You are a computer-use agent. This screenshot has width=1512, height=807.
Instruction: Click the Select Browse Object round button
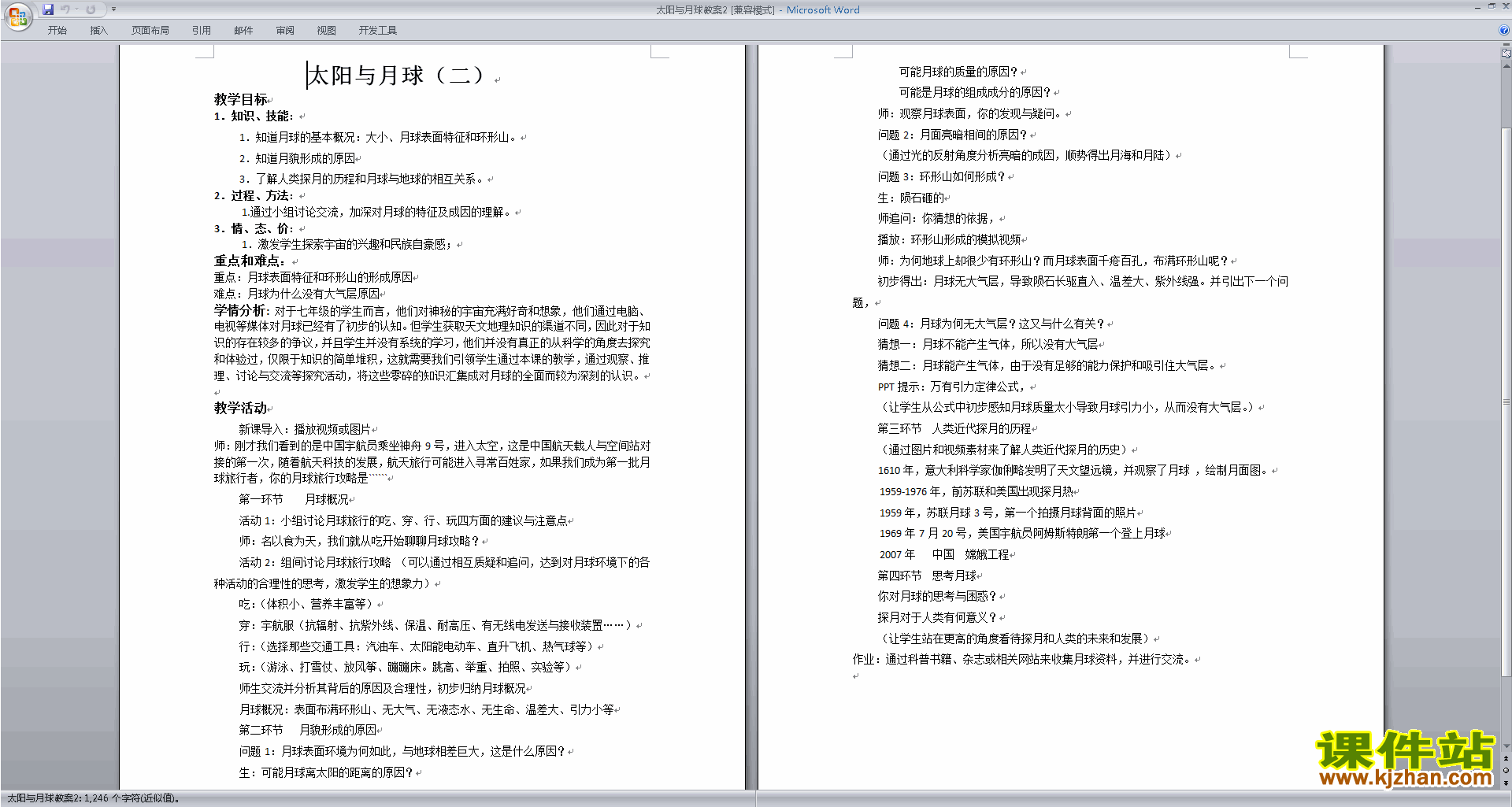pyautogui.click(x=1506, y=770)
